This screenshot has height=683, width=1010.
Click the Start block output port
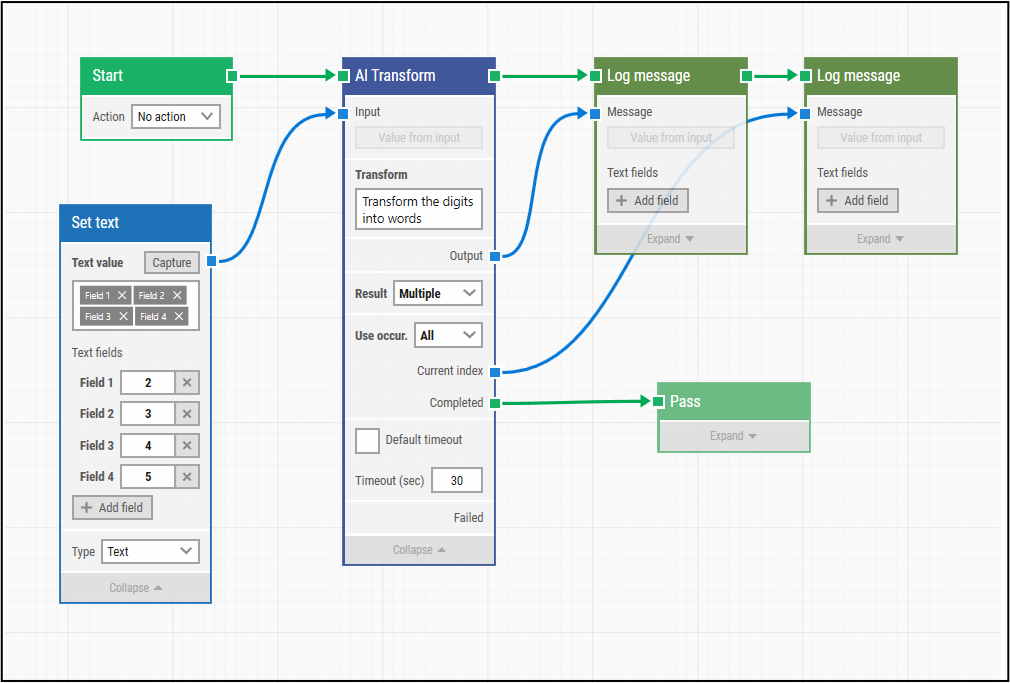[232, 75]
